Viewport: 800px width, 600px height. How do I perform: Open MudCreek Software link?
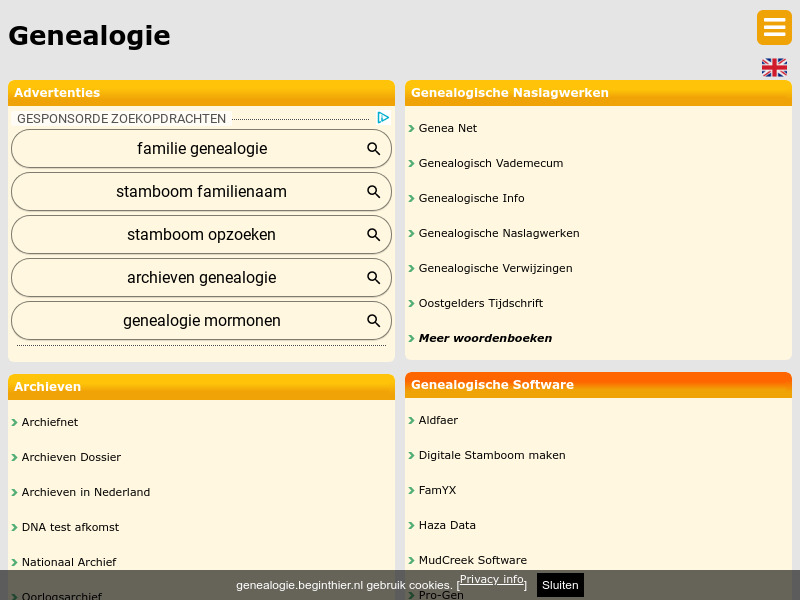(x=472, y=560)
